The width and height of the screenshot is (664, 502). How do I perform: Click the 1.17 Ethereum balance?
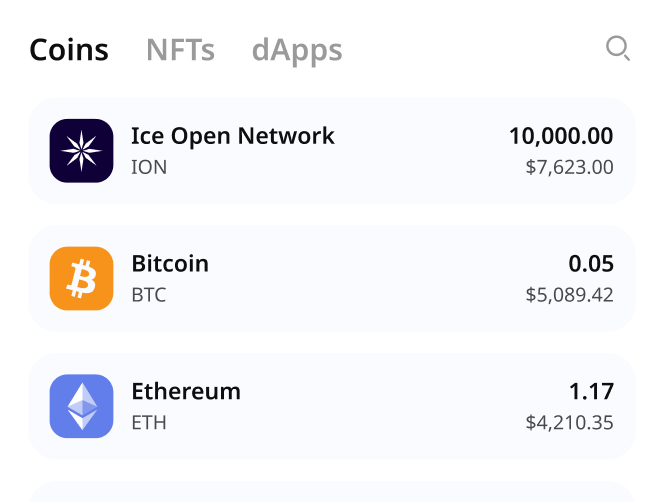tap(592, 391)
